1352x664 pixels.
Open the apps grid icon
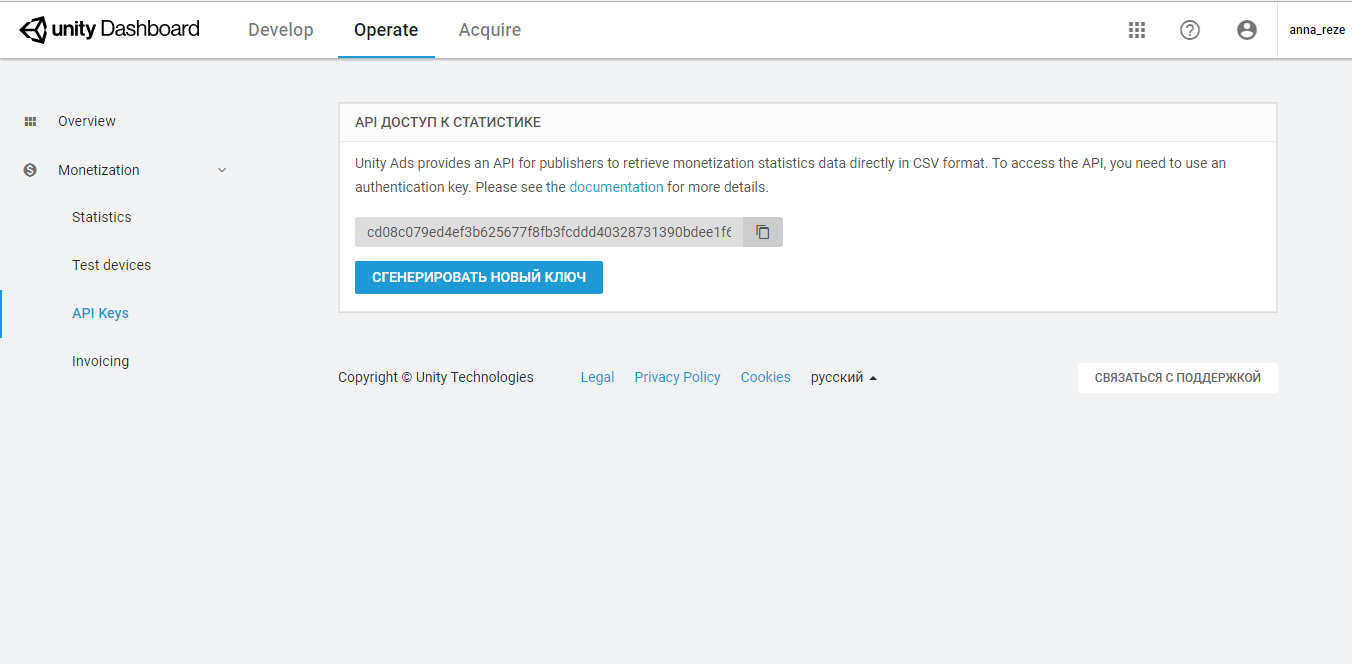coord(1137,30)
